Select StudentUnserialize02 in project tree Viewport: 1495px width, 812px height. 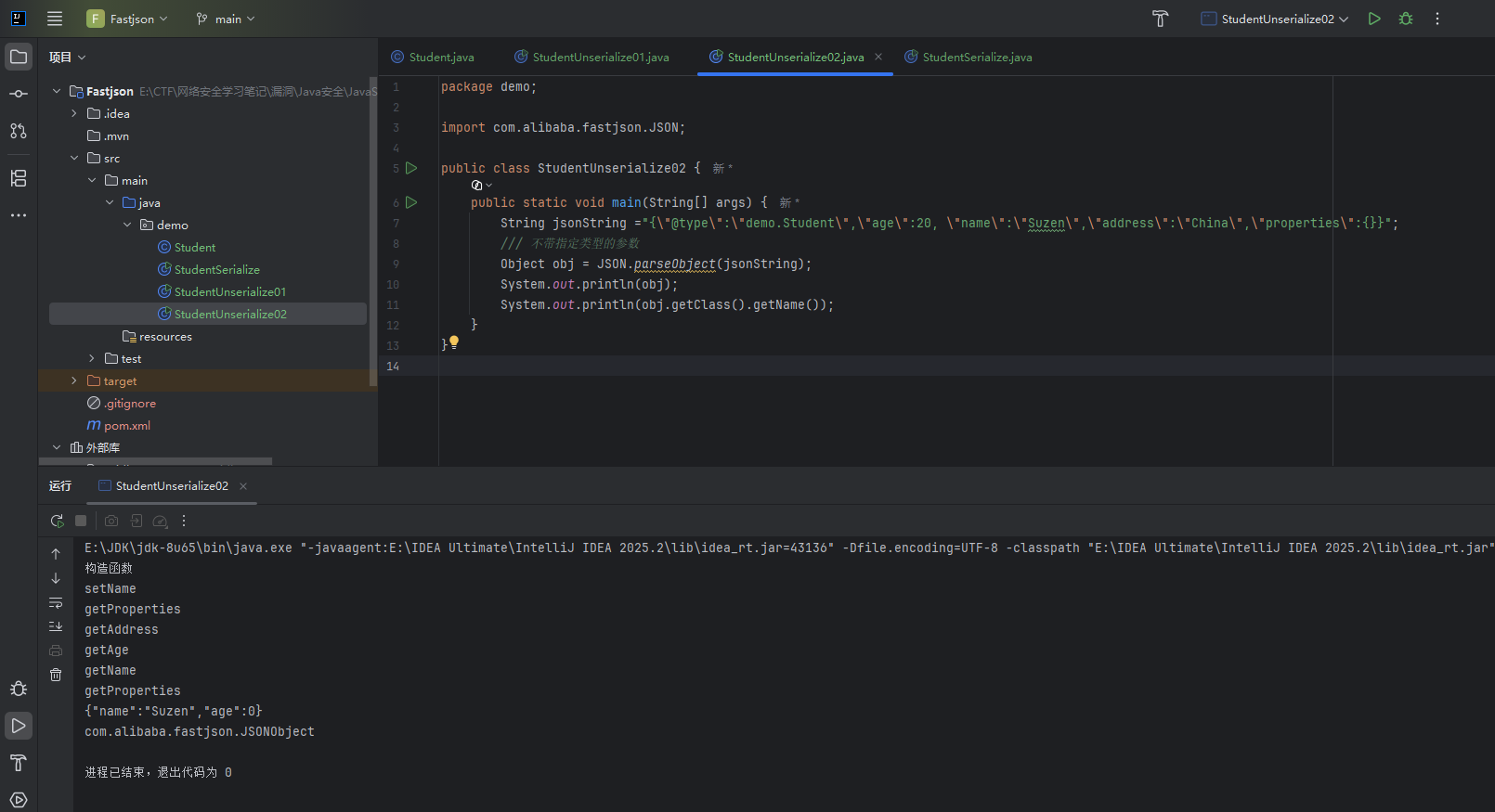click(x=208, y=314)
